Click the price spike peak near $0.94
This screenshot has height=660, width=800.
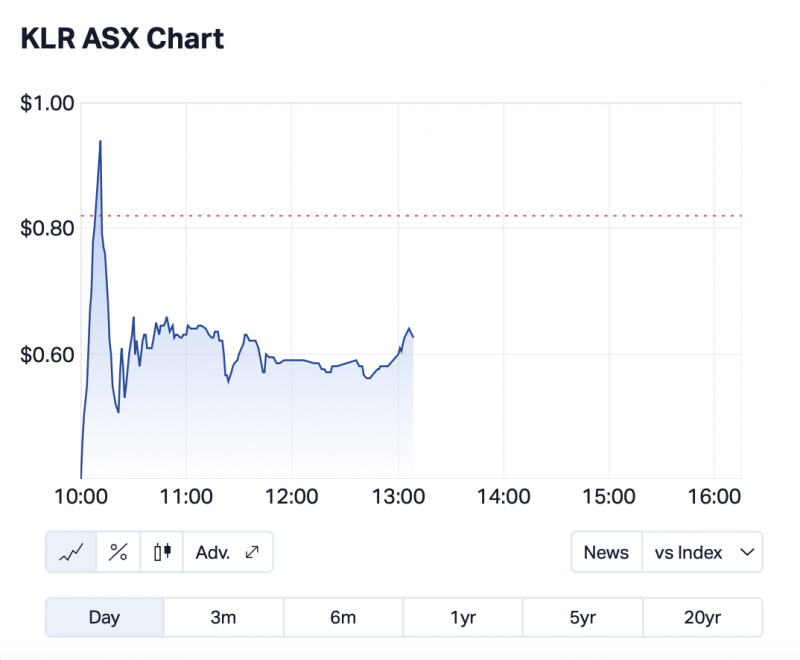pyautogui.click(x=100, y=141)
